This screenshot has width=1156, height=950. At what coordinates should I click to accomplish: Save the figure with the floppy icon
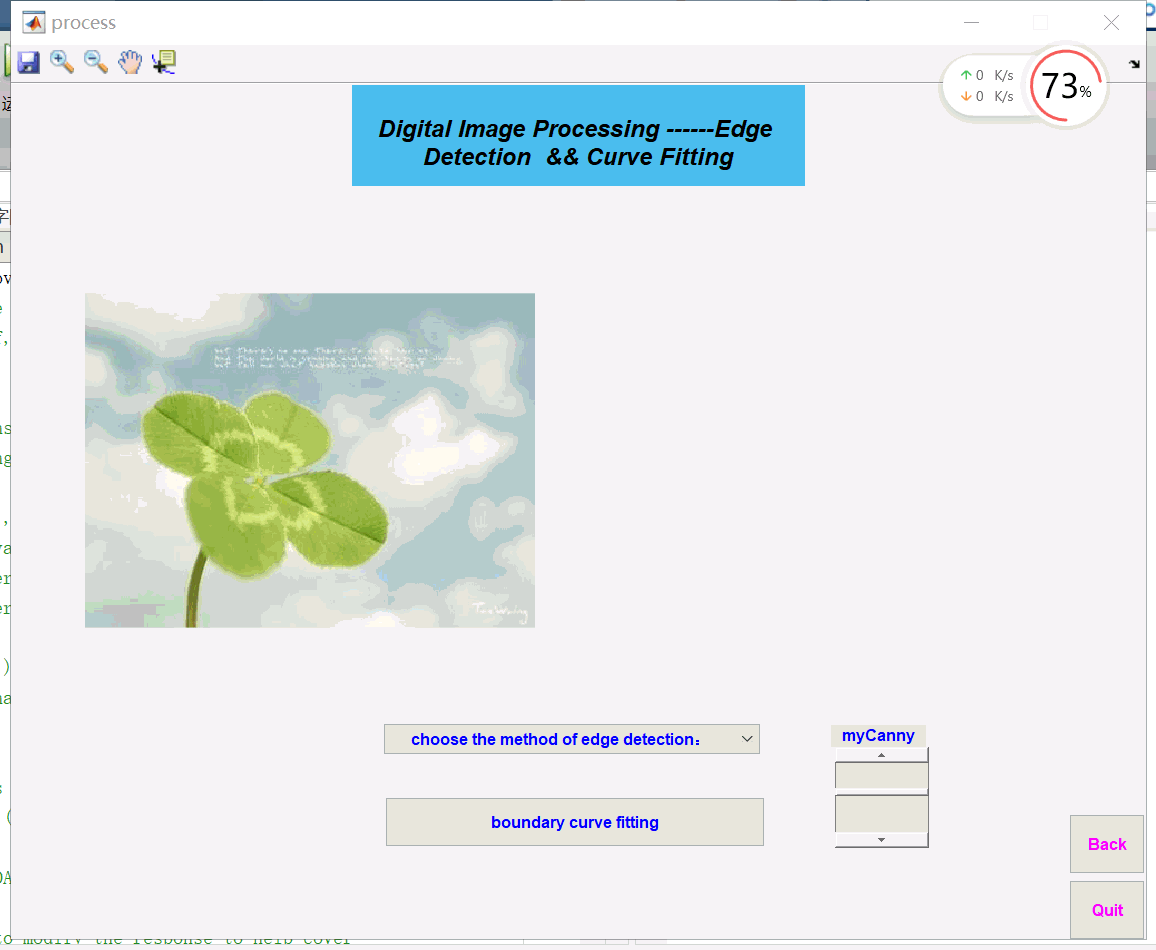[x=28, y=63]
